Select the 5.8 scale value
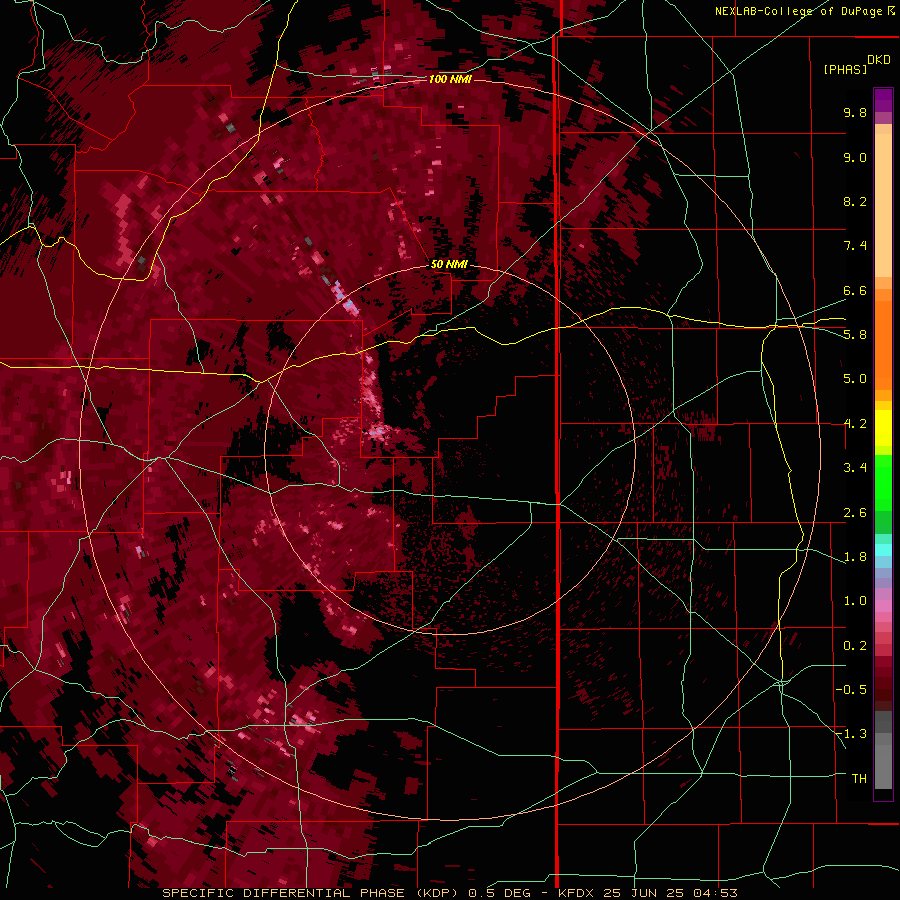 tap(855, 335)
